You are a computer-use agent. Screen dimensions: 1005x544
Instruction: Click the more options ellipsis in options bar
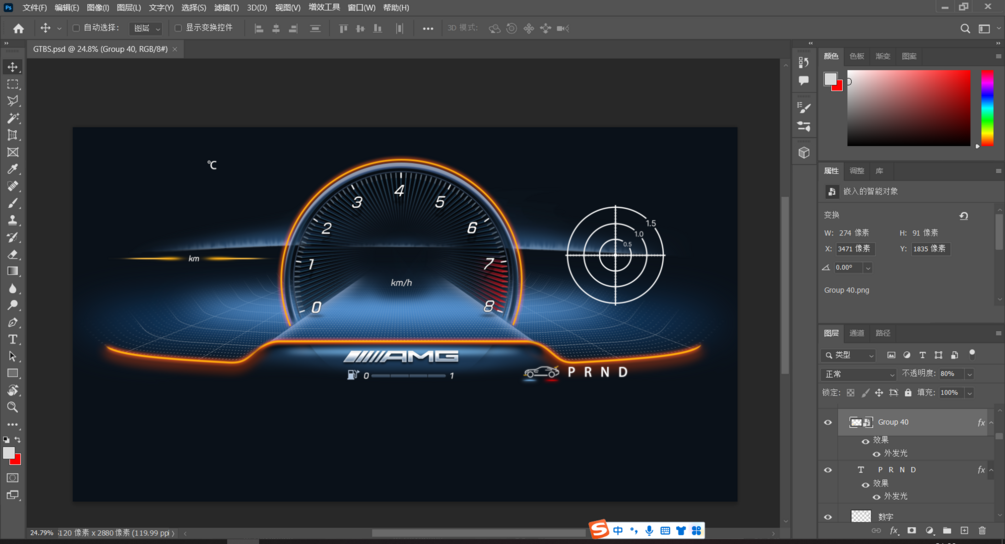pyautogui.click(x=428, y=28)
